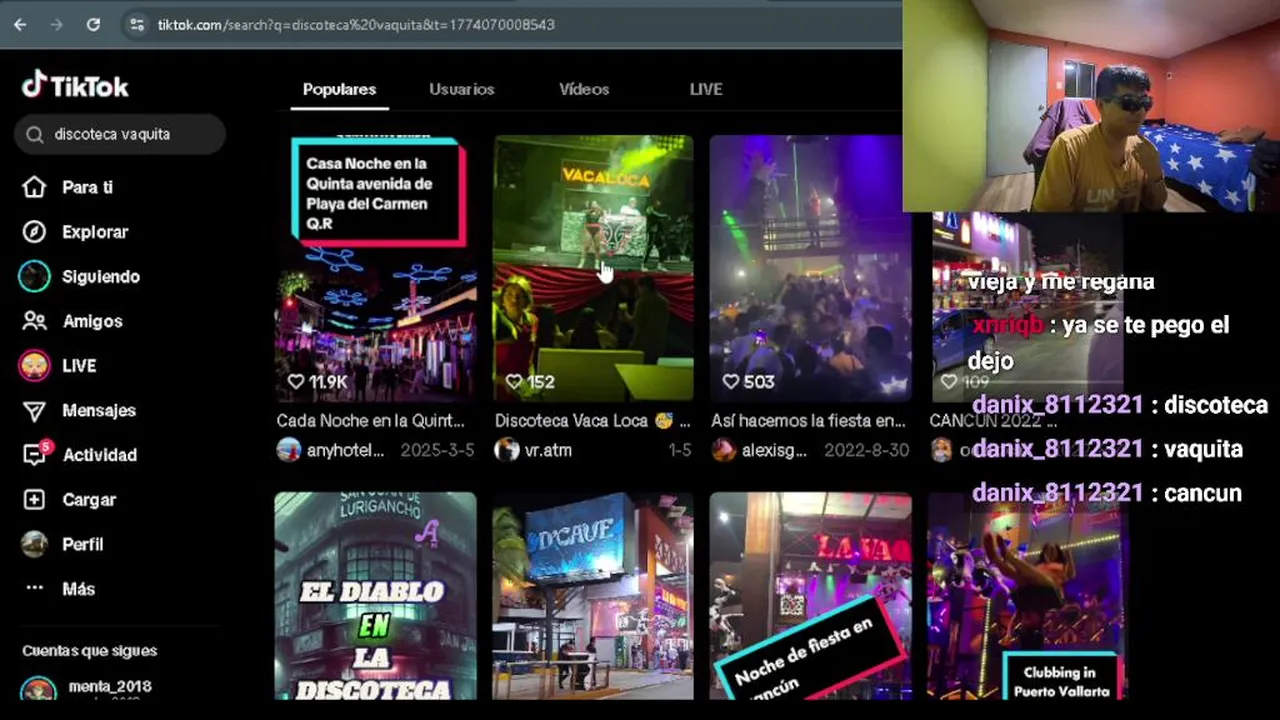
Task: Reload the page with the refresh icon
Action: click(x=93, y=24)
